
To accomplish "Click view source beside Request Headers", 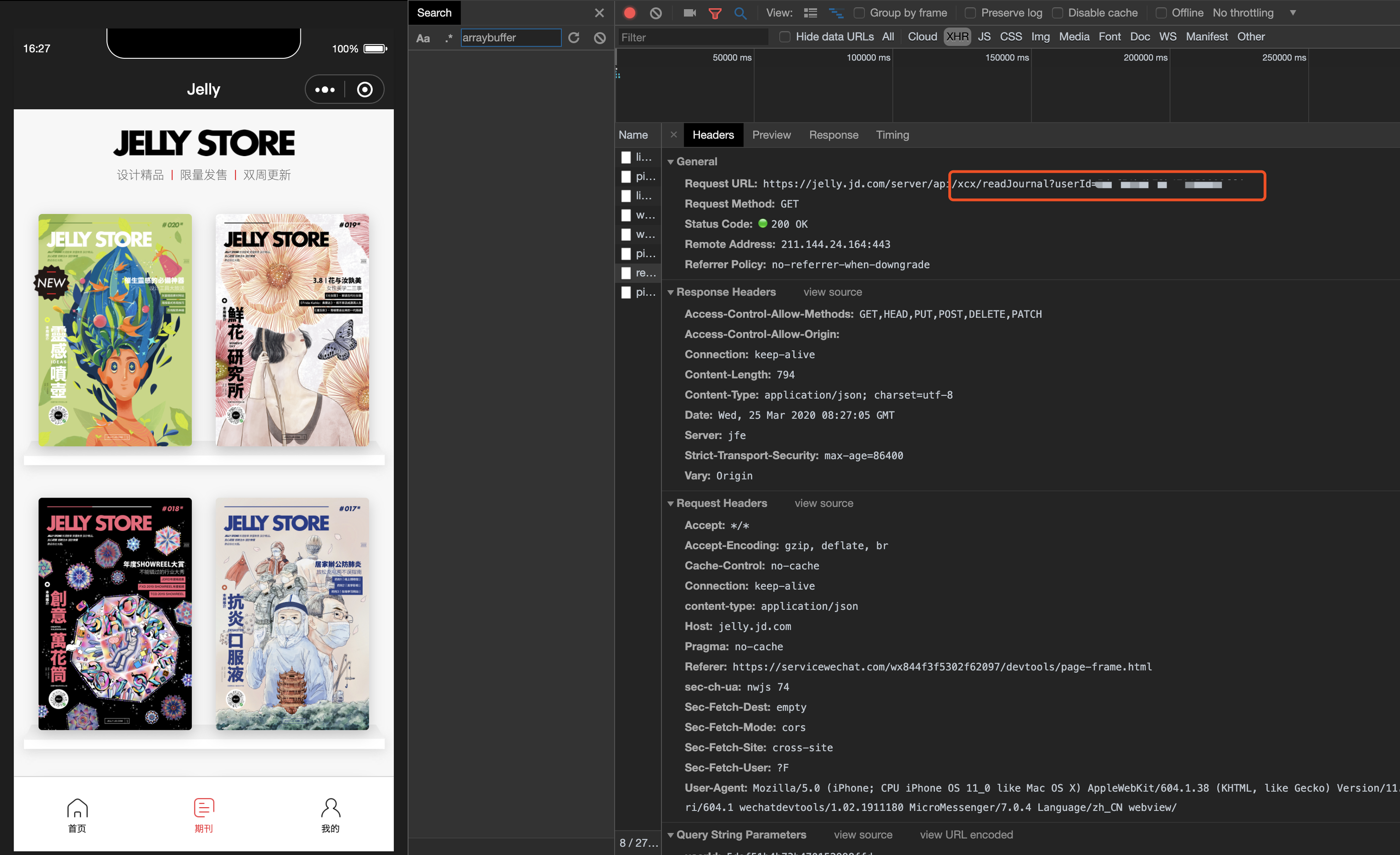I will [823, 503].
